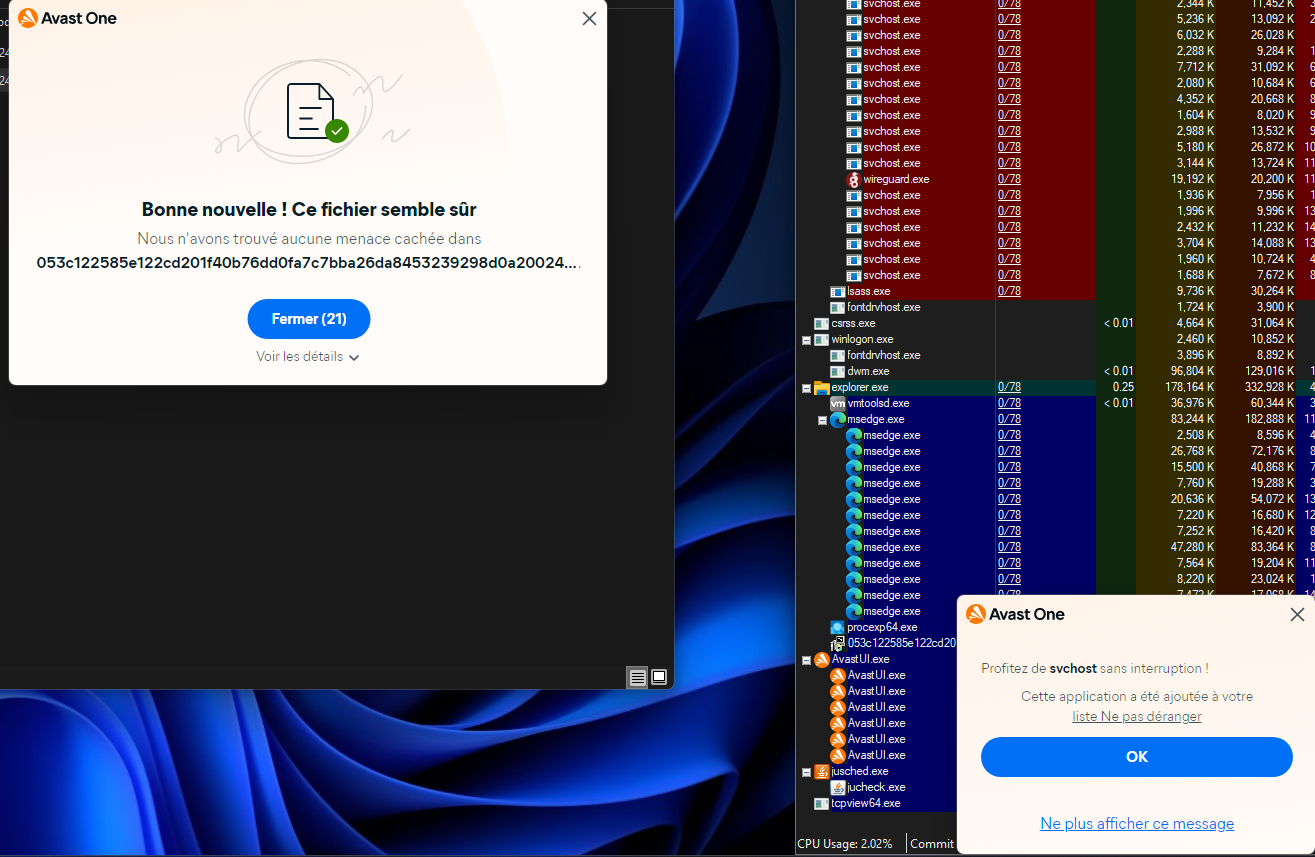This screenshot has height=857, width=1315.
Task: Click the Fermer (21) button
Action: click(309, 319)
